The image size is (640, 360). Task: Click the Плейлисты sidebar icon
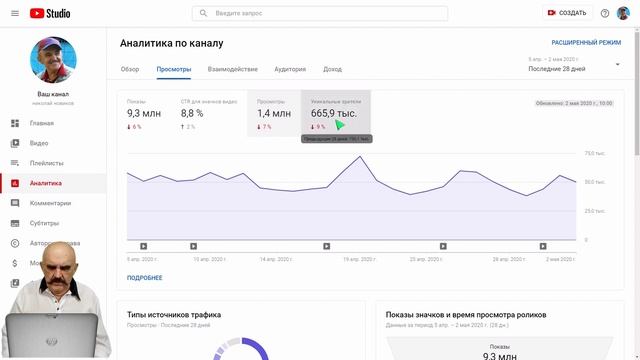tap(15, 163)
